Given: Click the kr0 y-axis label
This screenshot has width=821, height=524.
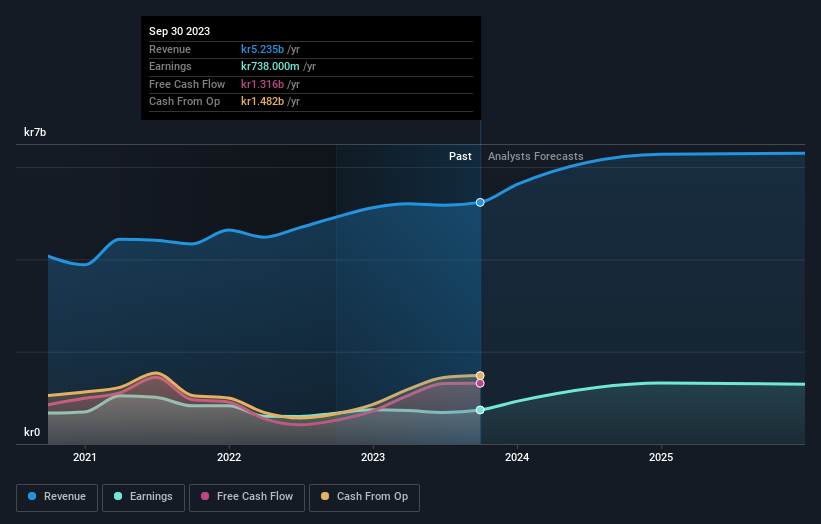Looking at the screenshot, I should [x=32, y=432].
